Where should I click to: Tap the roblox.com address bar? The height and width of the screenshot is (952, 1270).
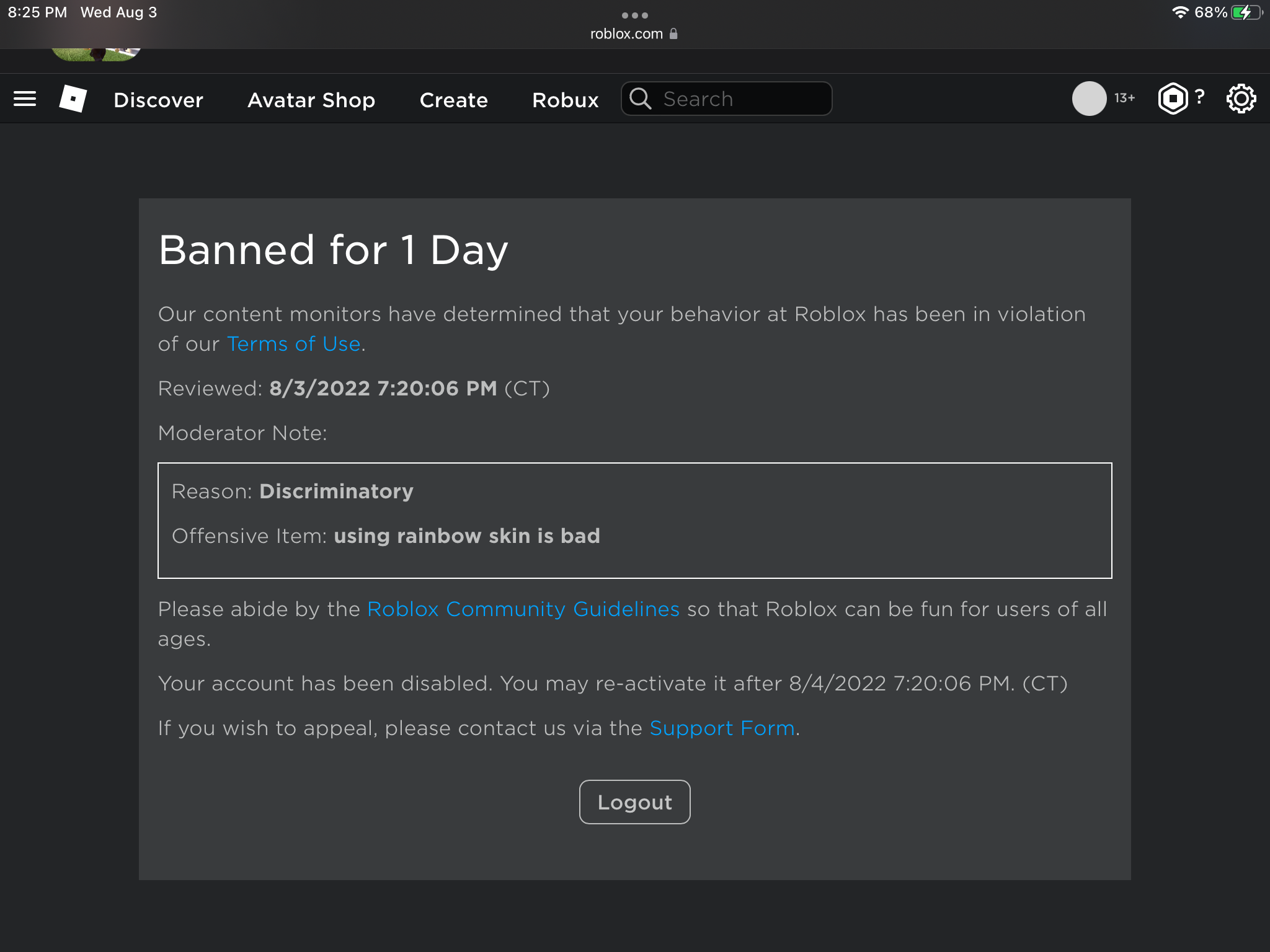pos(634,34)
